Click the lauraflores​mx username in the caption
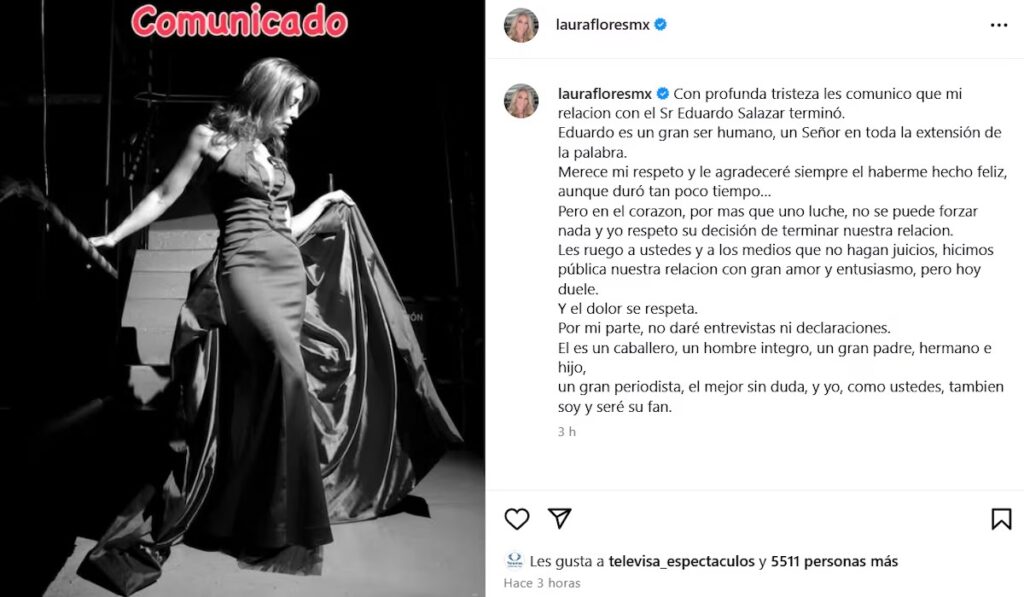This screenshot has height=597, width=1024. pyautogui.click(x=604, y=94)
